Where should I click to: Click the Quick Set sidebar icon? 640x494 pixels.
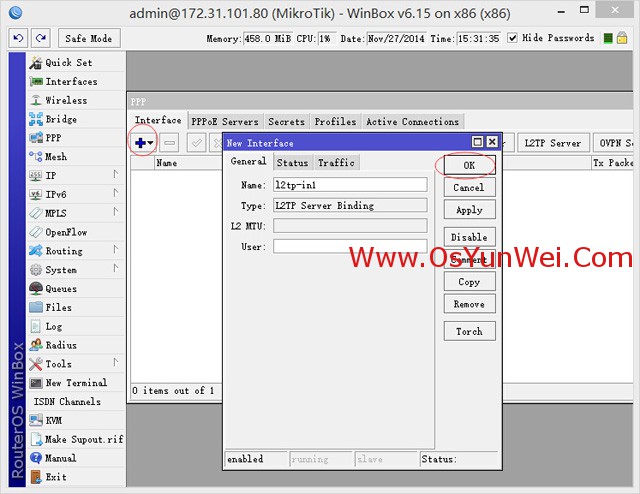tap(36, 62)
